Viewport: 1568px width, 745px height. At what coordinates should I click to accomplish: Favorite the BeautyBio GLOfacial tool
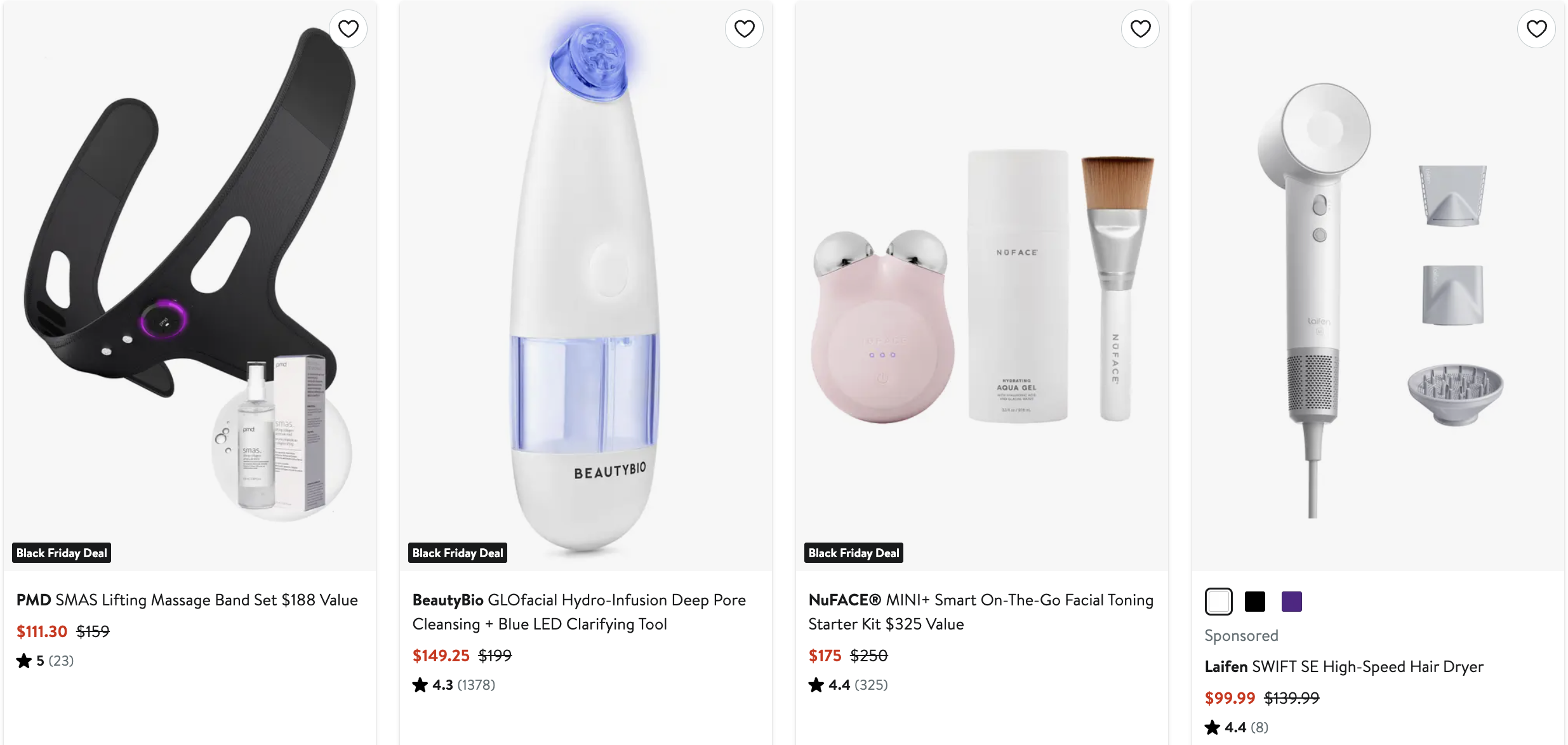click(x=744, y=29)
